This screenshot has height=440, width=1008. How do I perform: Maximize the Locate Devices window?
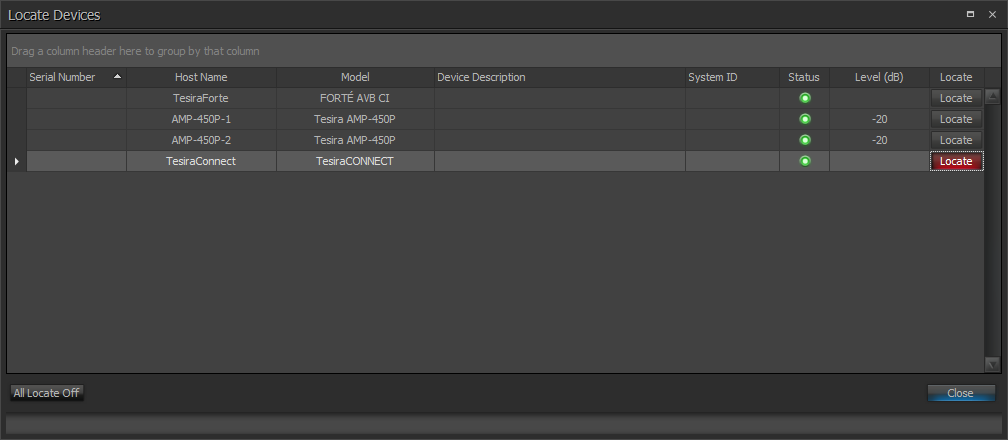coord(970,15)
